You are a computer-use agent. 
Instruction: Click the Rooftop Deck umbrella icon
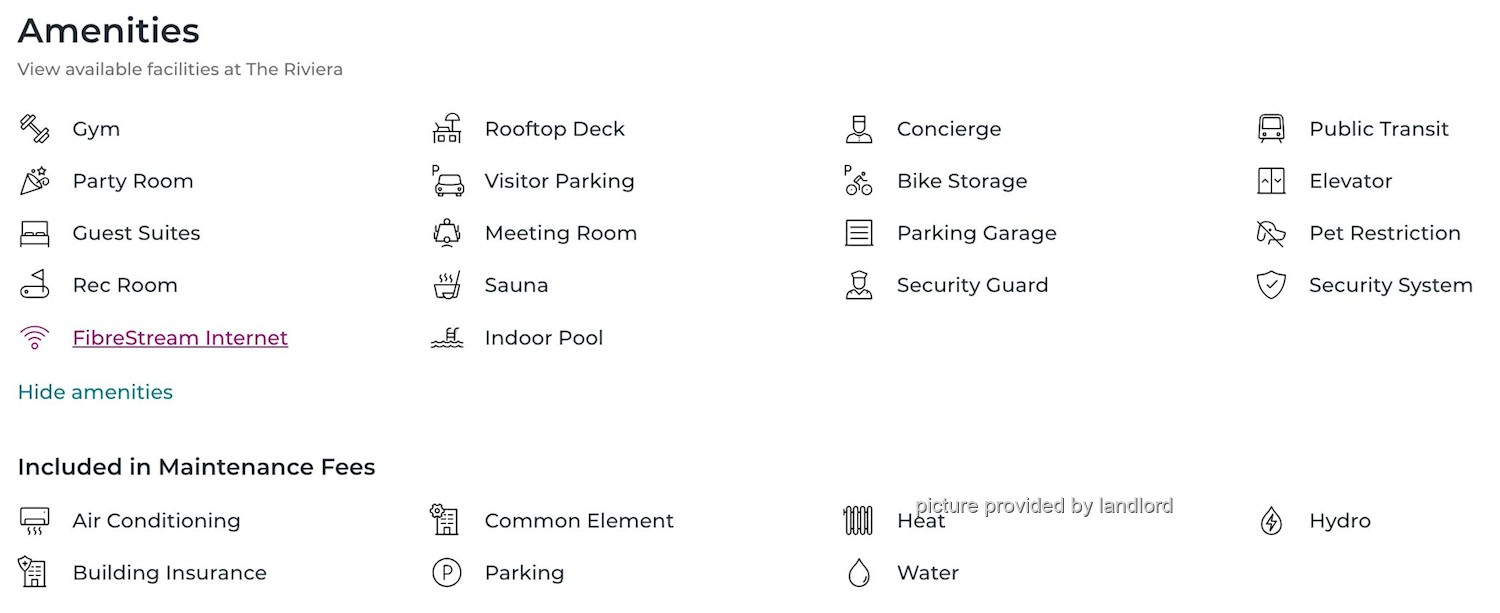click(x=447, y=129)
